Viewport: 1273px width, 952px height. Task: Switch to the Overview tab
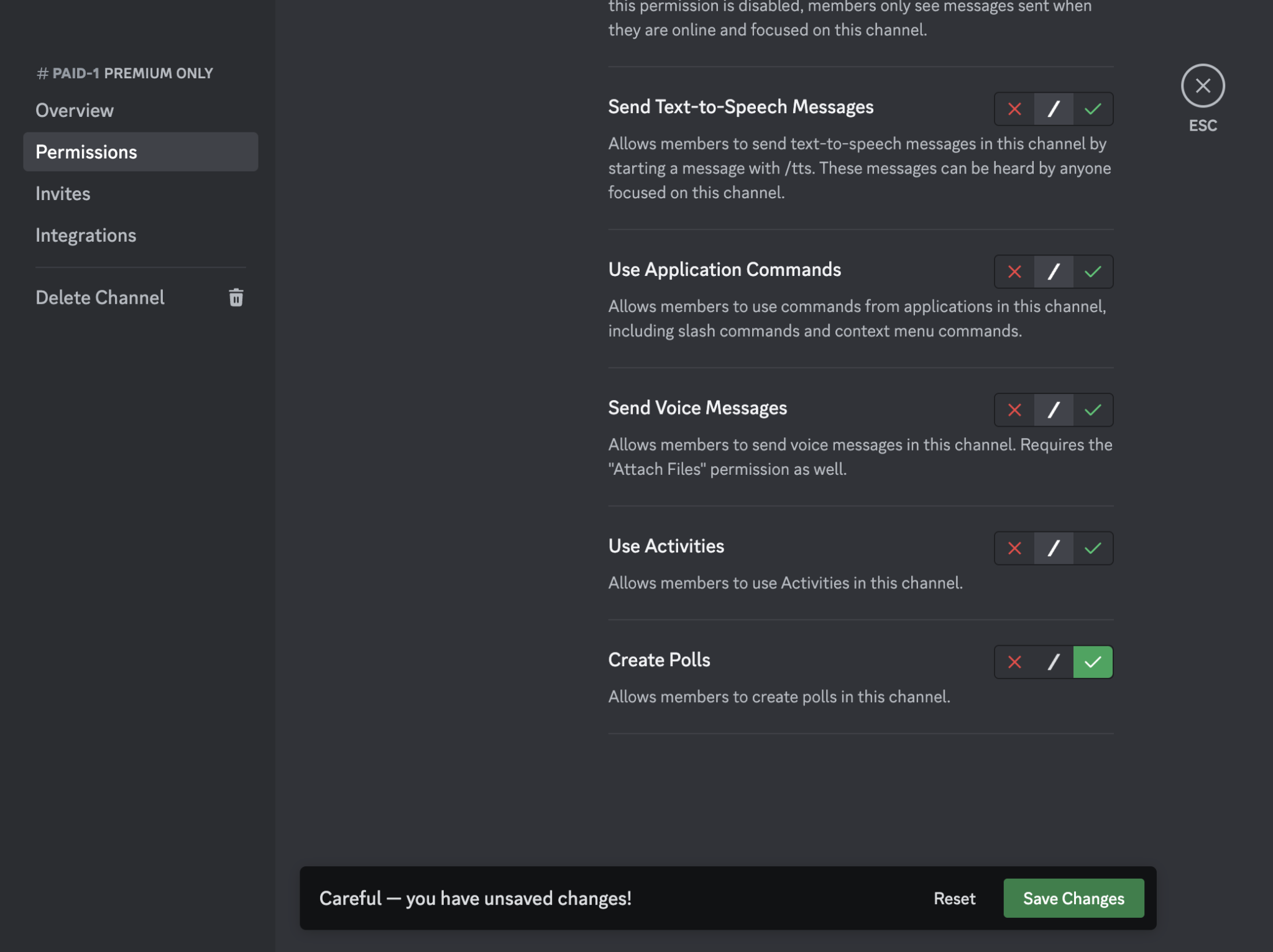[x=75, y=110]
